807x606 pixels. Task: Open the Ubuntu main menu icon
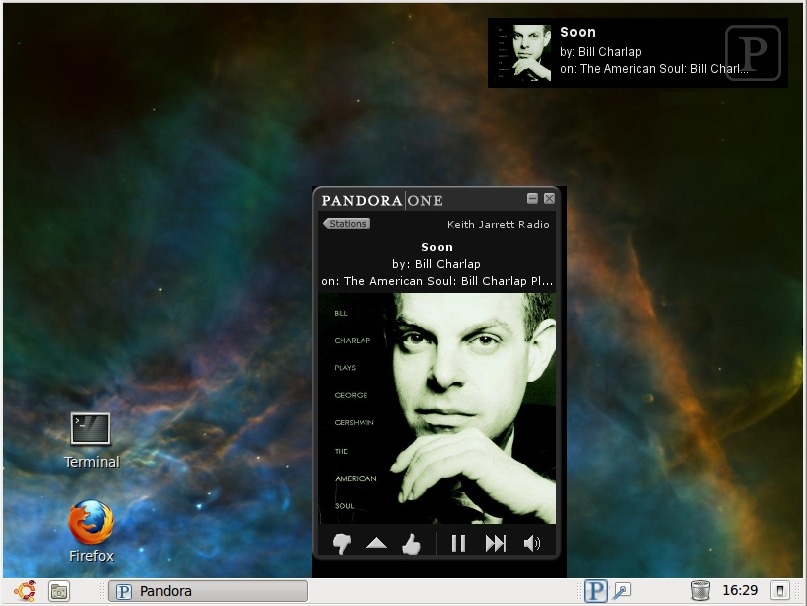click(x=25, y=591)
